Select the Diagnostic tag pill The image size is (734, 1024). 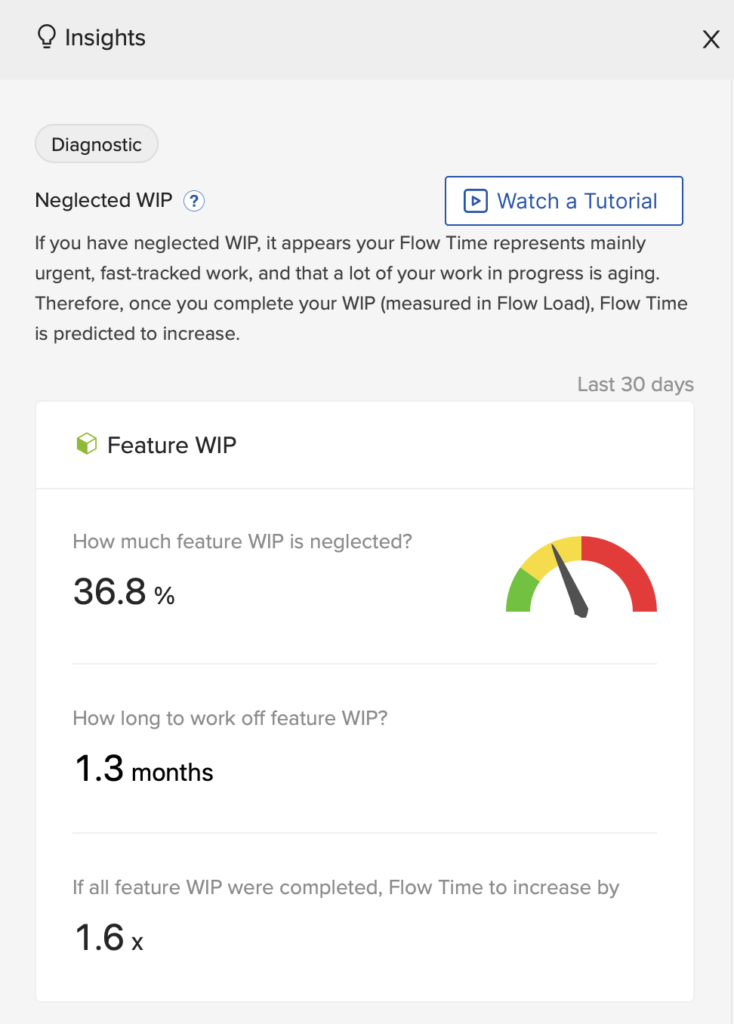coord(97,144)
